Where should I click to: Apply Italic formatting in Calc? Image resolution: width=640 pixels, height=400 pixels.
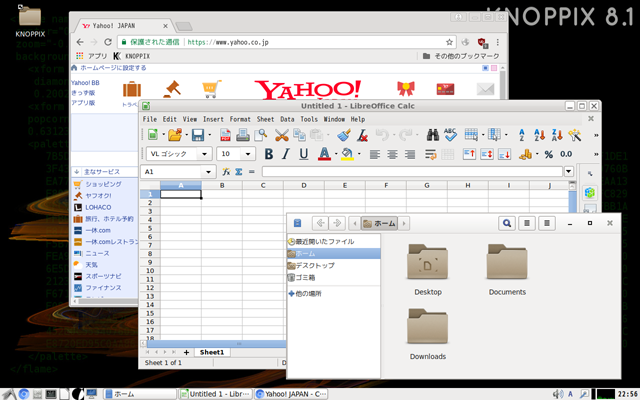(286, 154)
